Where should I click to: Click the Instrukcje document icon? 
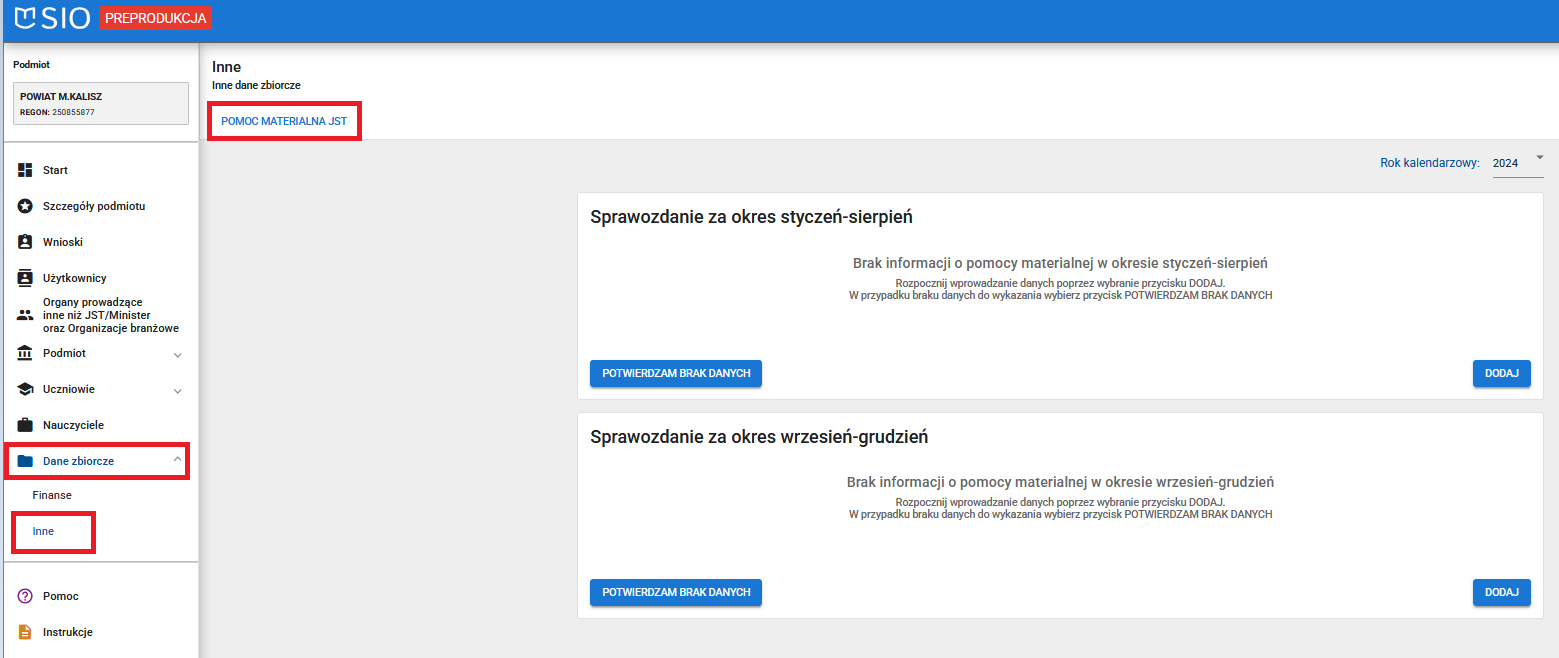click(x=26, y=632)
